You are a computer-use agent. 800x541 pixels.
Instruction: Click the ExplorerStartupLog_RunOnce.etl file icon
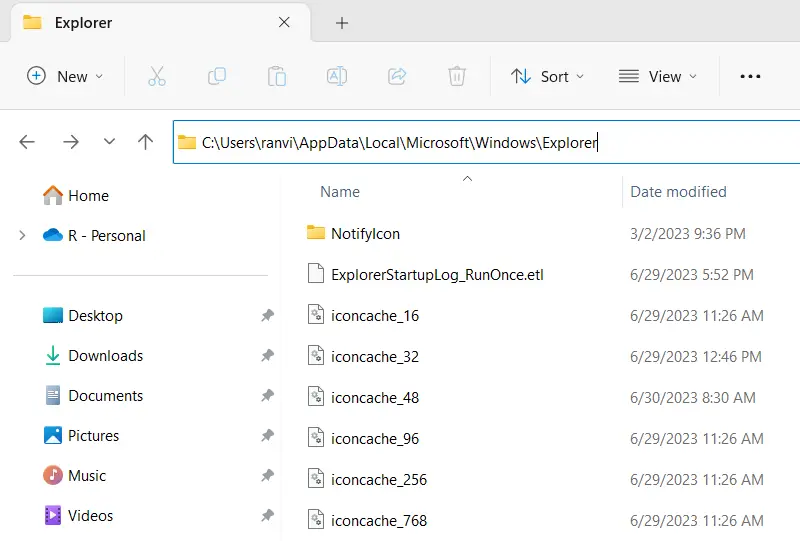coord(316,273)
